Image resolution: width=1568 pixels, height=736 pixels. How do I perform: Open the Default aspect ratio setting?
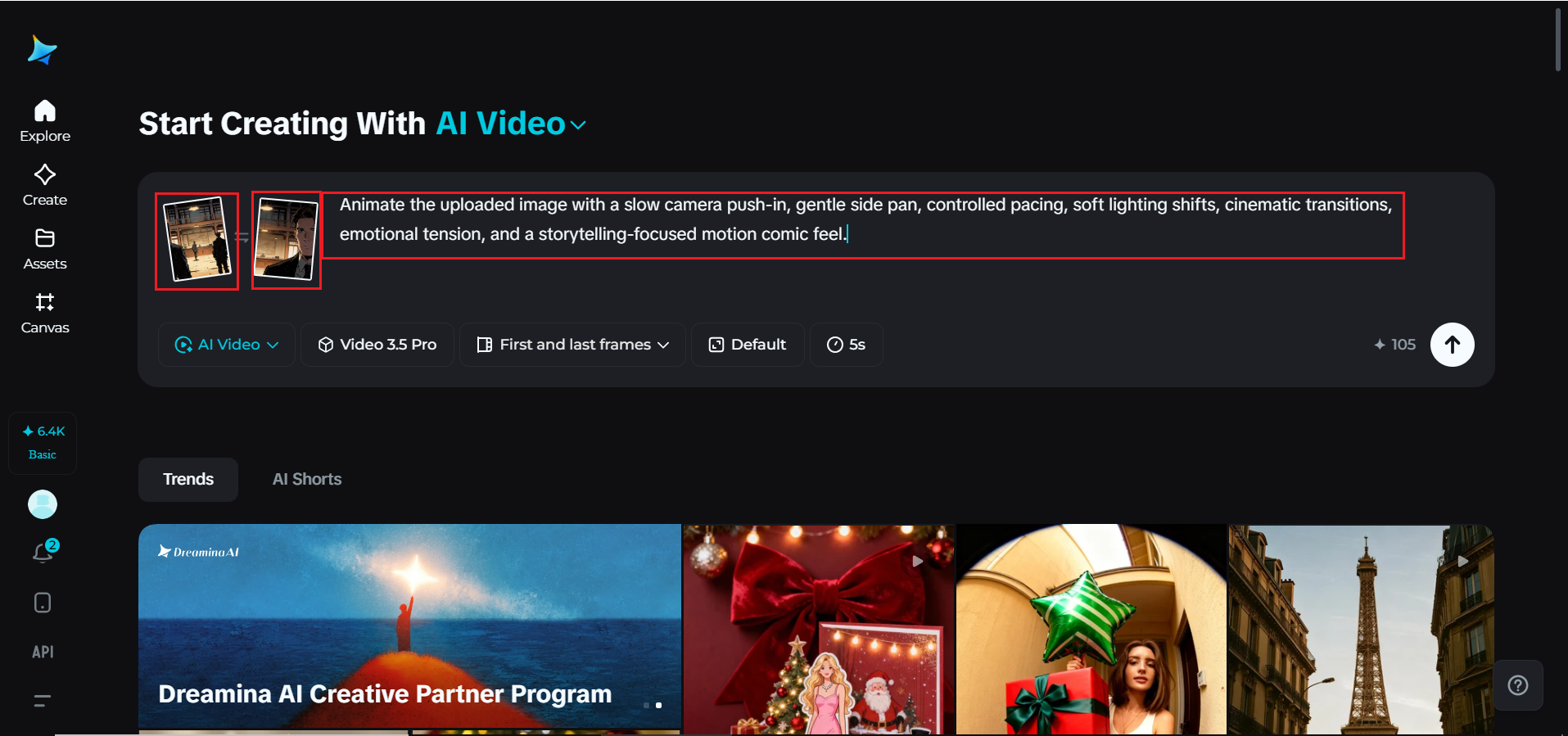(x=748, y=345)
